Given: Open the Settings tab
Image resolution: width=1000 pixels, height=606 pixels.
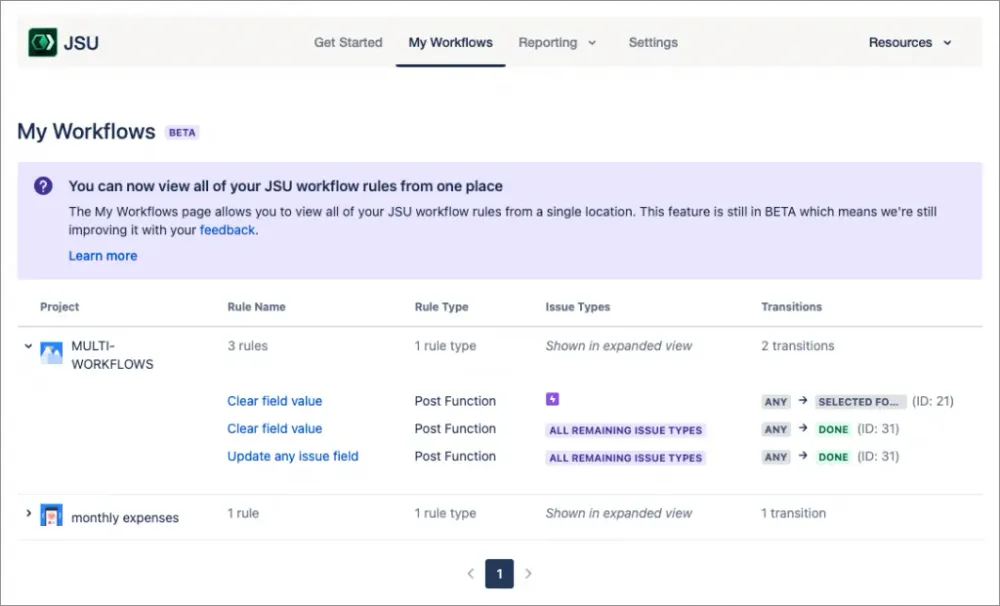Looking at the screenshot, I should (x=653, y=43).
